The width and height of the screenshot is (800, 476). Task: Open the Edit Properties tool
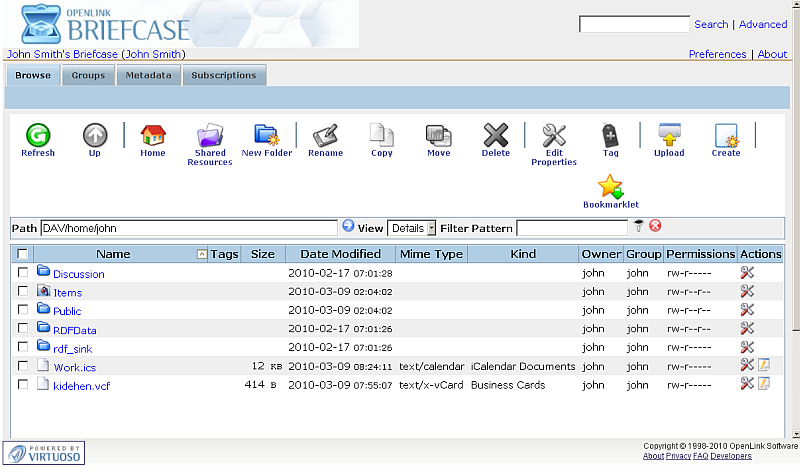(x=554, y=135)
